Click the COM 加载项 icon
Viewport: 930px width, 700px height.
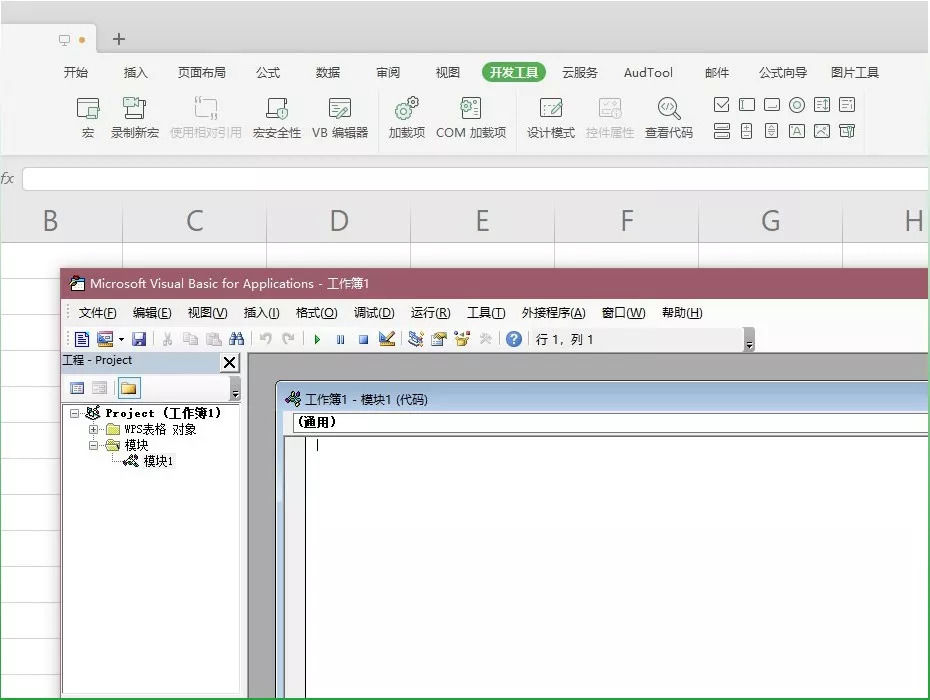tap(470, 110)
